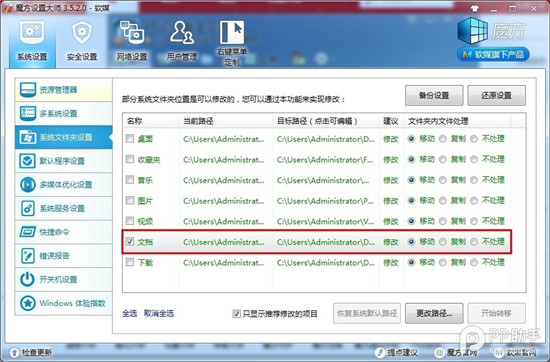
Task: Check the 图片 folder checkbox
Action: click(x=130, y=200)
